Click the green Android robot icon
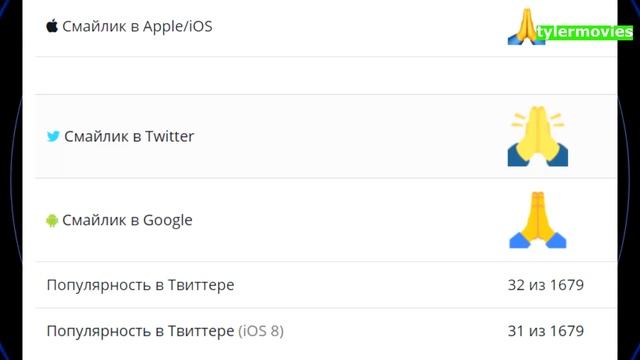 click(x=52, y=220)
